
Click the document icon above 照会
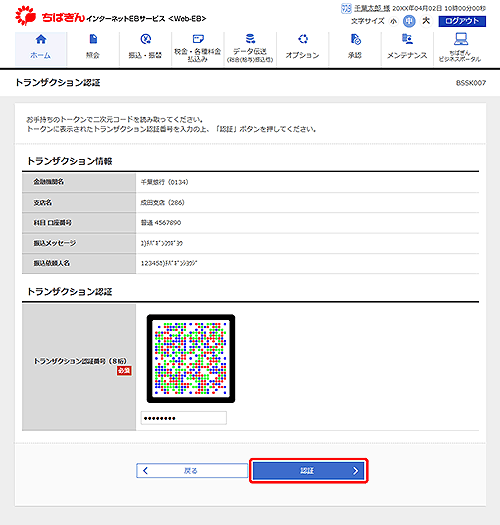pos(93,39)
